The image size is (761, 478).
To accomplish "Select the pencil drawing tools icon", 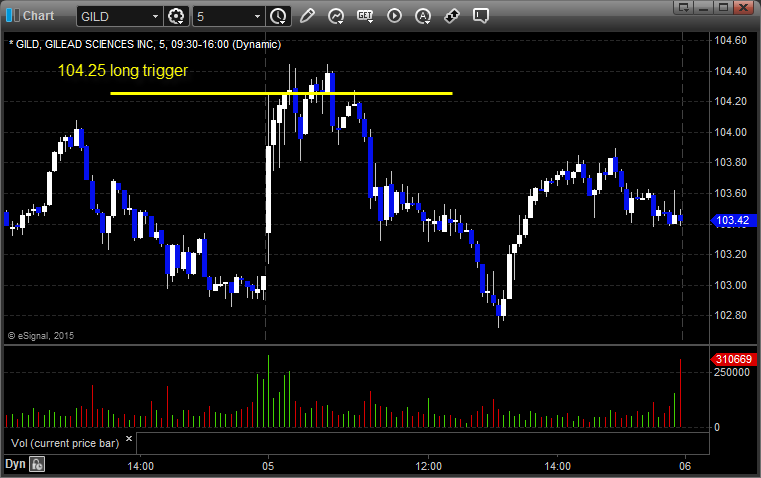I will [307, 16].
